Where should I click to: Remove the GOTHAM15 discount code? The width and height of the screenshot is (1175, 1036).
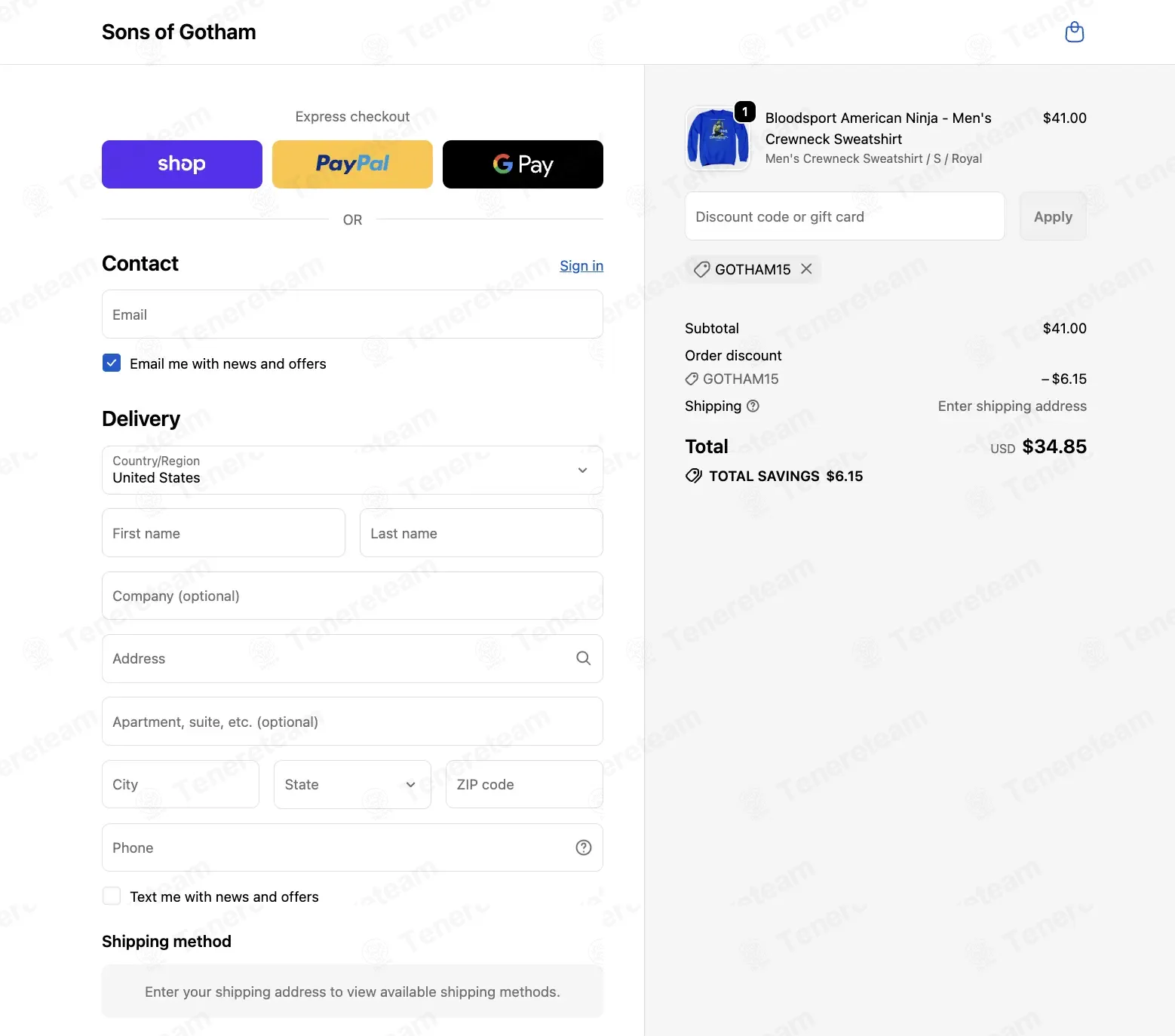pos(806,269)
